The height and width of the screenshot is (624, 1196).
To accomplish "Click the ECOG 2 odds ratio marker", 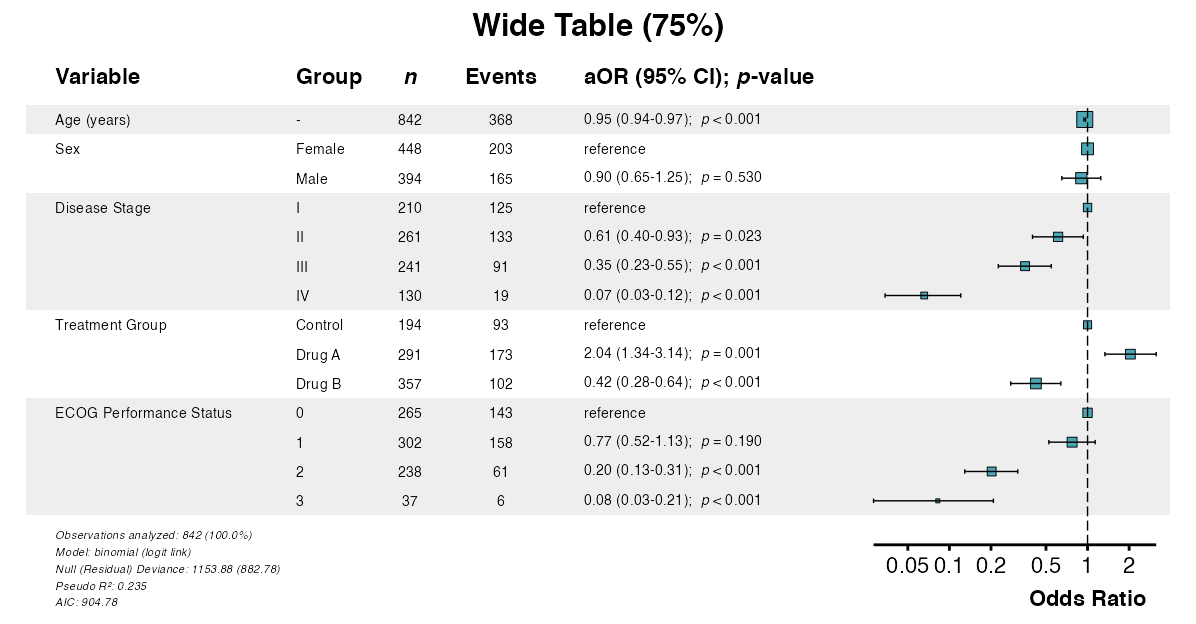I will pos(991,471).
